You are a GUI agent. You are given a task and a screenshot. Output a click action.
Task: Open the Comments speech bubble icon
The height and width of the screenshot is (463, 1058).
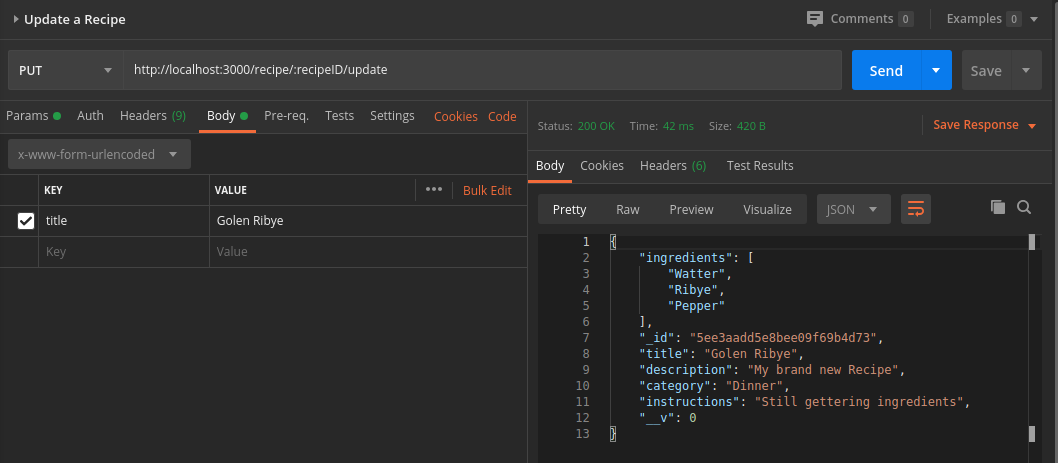point(815,19)
